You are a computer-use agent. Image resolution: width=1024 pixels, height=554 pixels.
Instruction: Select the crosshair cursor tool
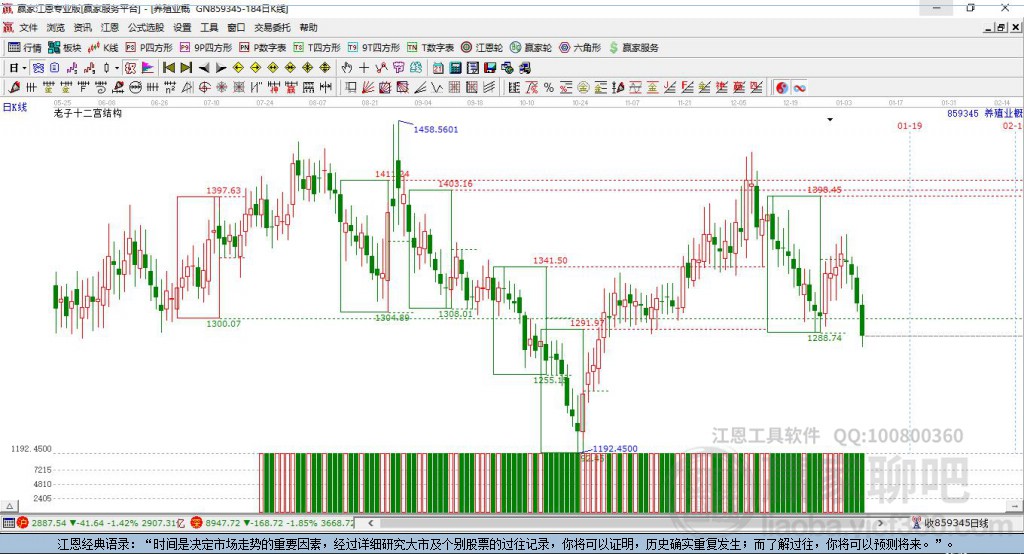[364, 68]
